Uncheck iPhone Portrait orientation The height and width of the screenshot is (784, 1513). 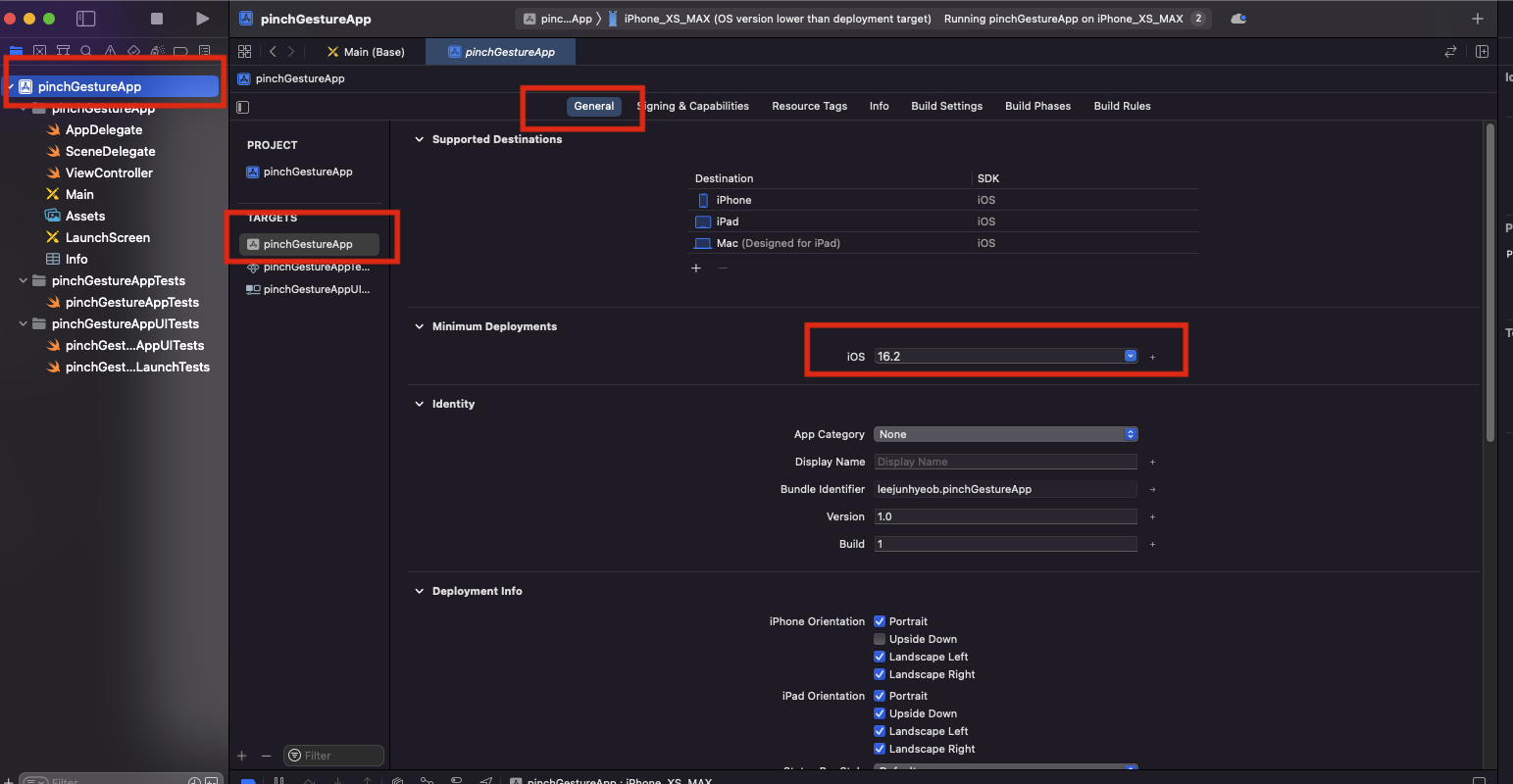click(x=880, y=621)
